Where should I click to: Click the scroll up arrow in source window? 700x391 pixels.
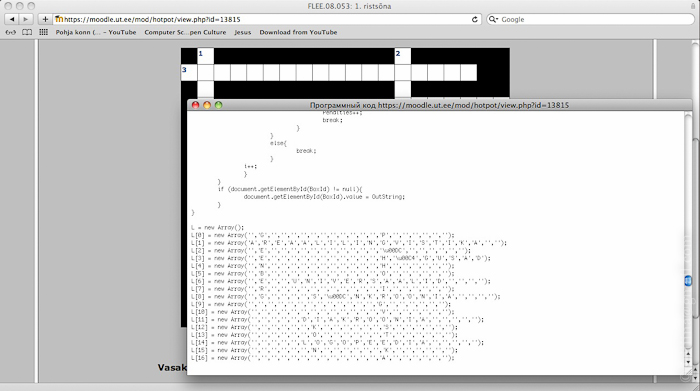[x=688, y=354]
